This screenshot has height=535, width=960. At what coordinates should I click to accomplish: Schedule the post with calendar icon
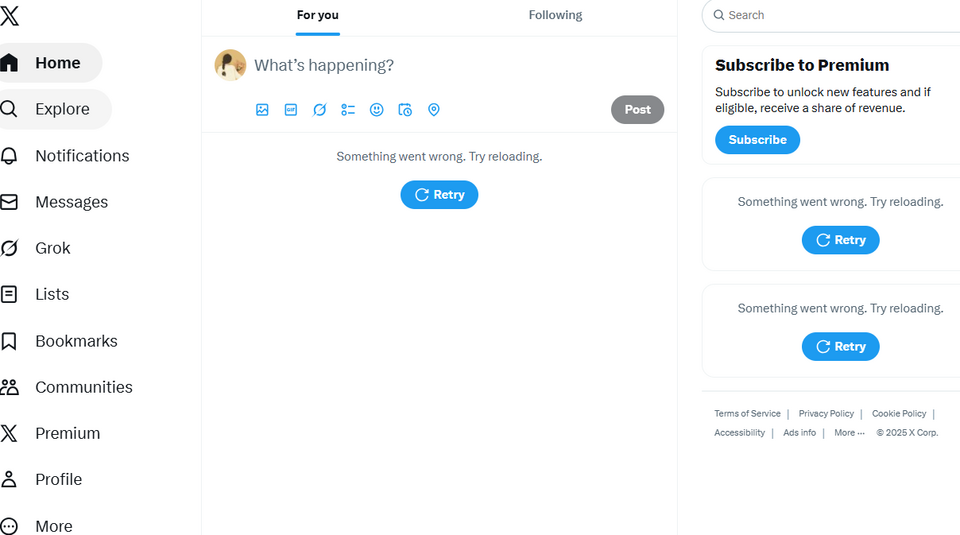point(405,110)
